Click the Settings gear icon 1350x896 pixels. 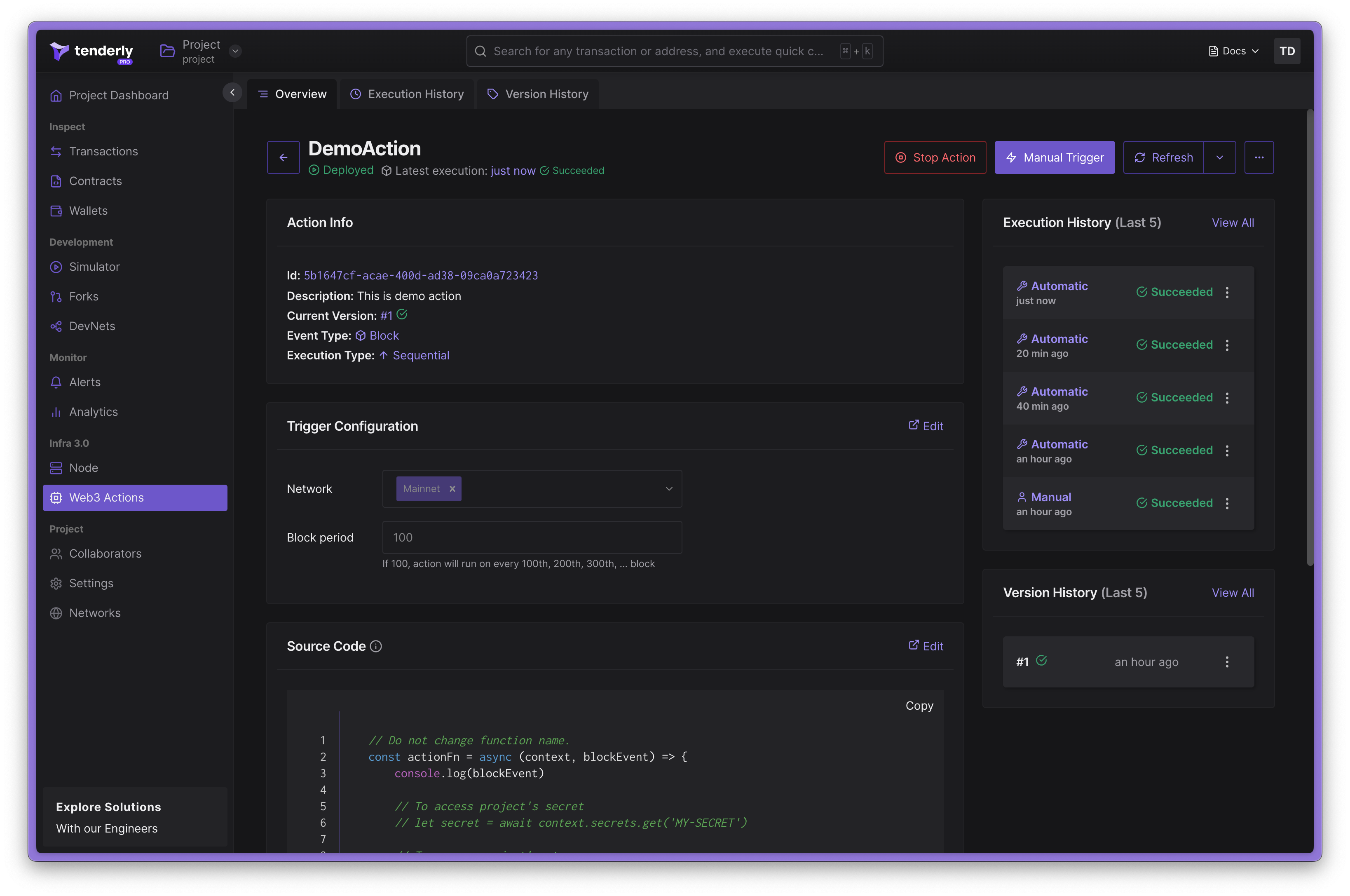(56, 584)
